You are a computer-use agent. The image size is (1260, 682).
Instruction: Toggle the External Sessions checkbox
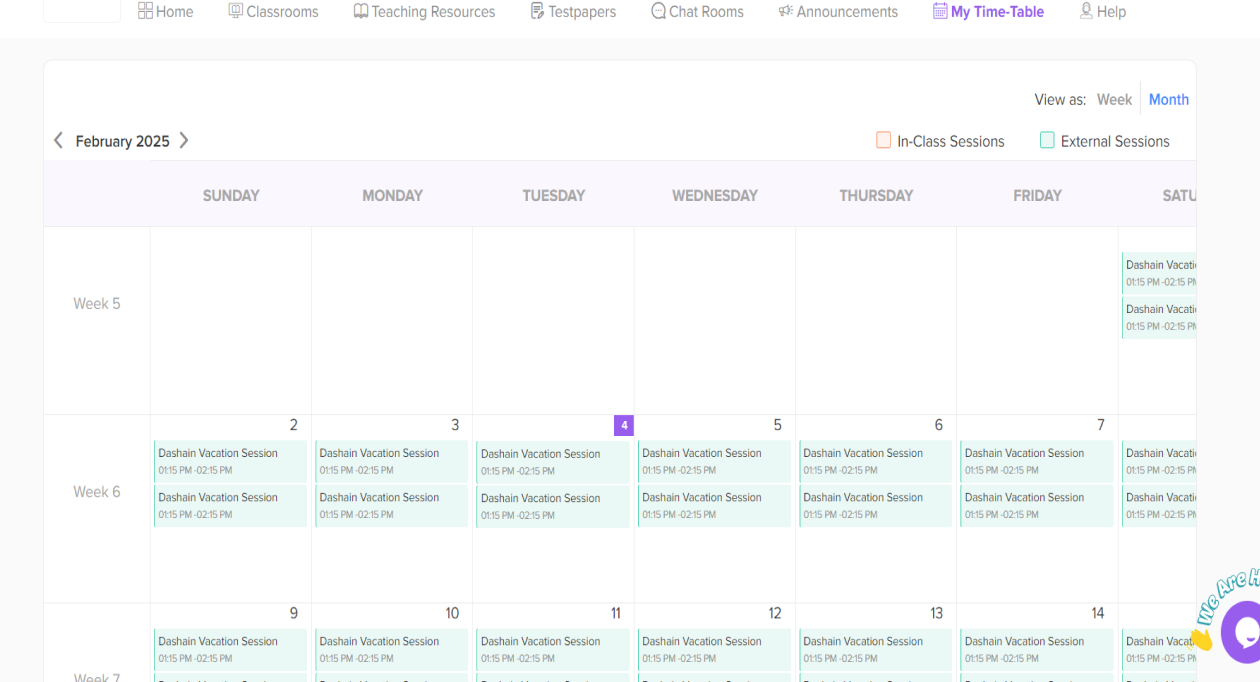click(x=1047, y=140)
